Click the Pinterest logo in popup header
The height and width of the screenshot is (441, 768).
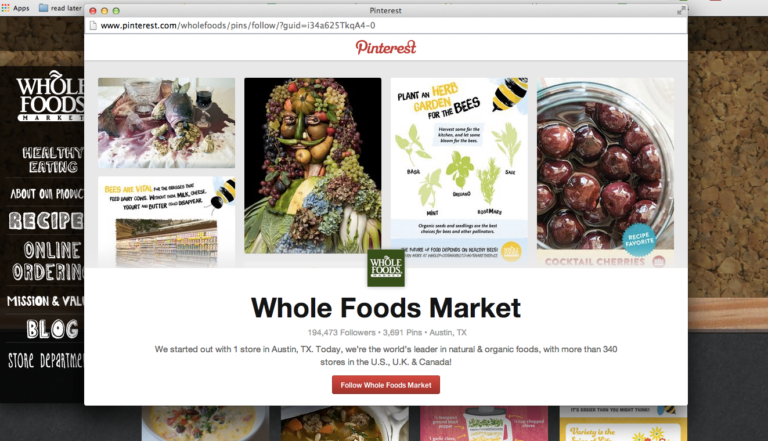(386, 48)
